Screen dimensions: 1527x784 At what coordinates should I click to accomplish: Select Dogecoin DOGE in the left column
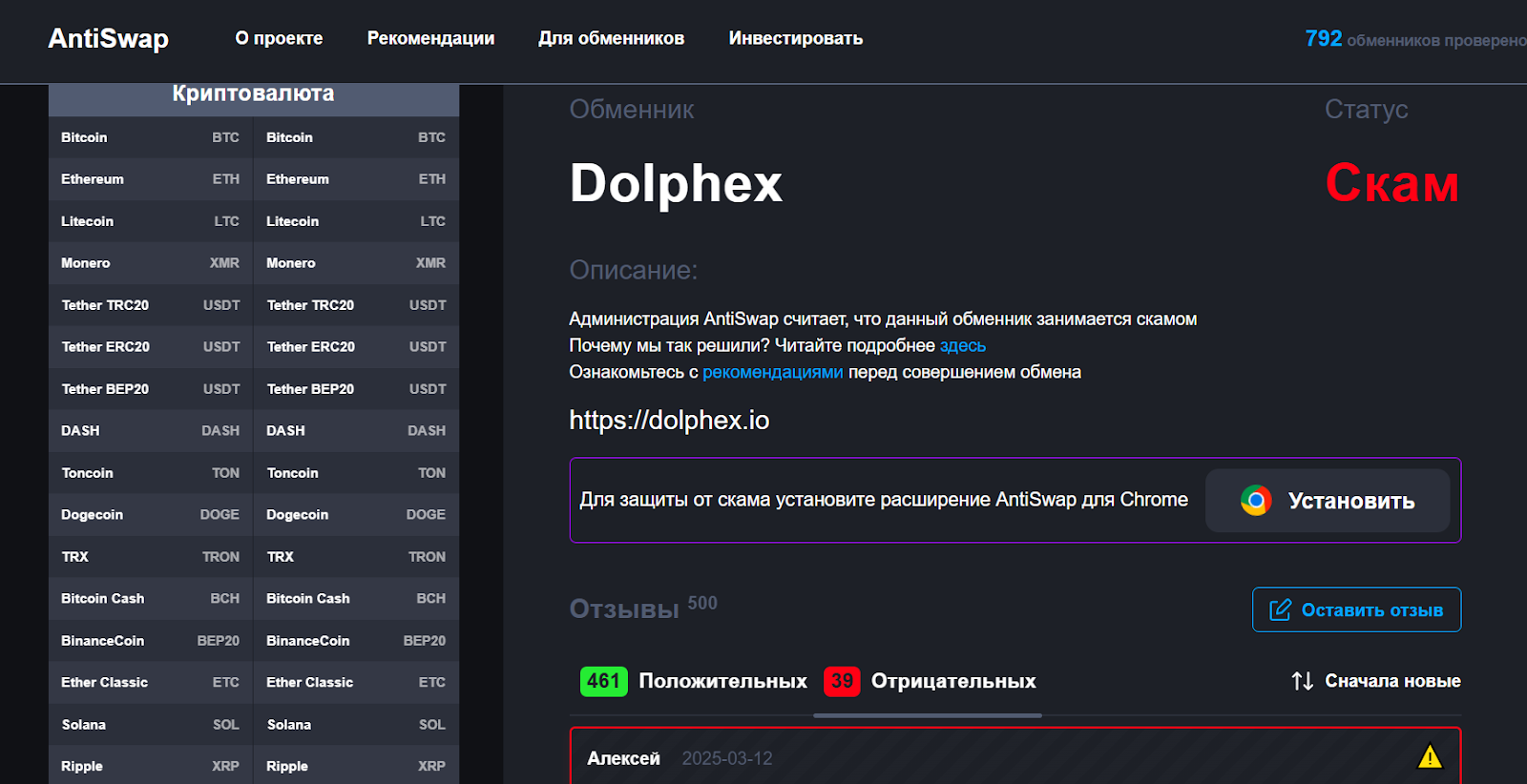coord(150,515)
